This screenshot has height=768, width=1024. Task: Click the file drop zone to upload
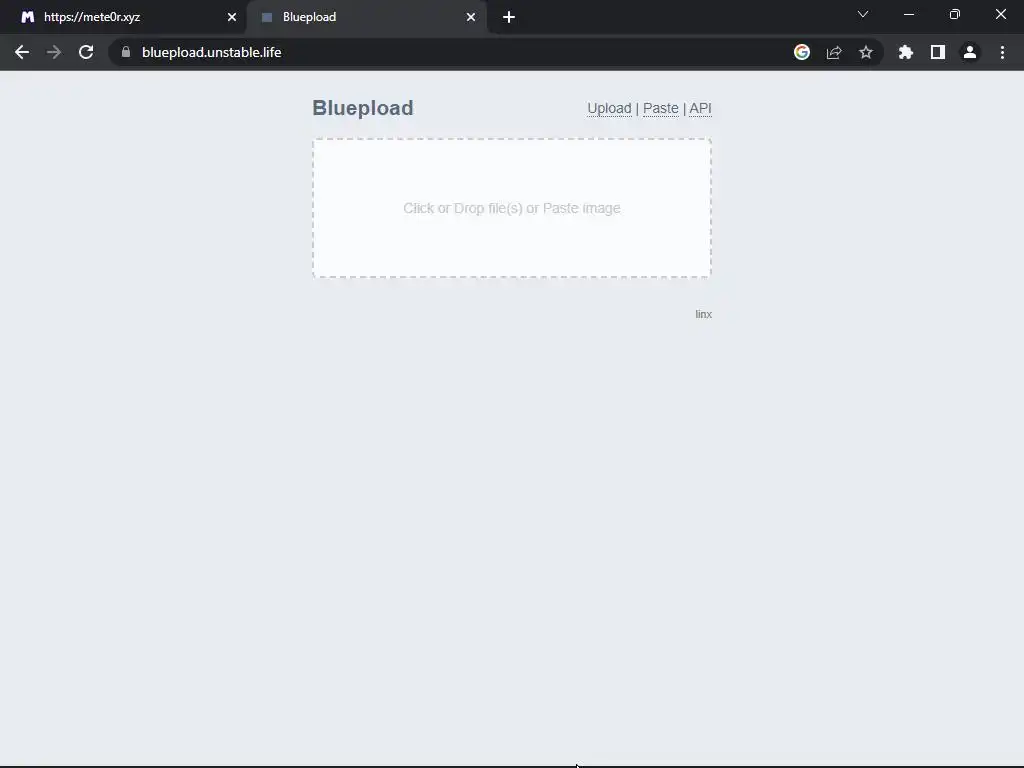click(x=512, y=208)
